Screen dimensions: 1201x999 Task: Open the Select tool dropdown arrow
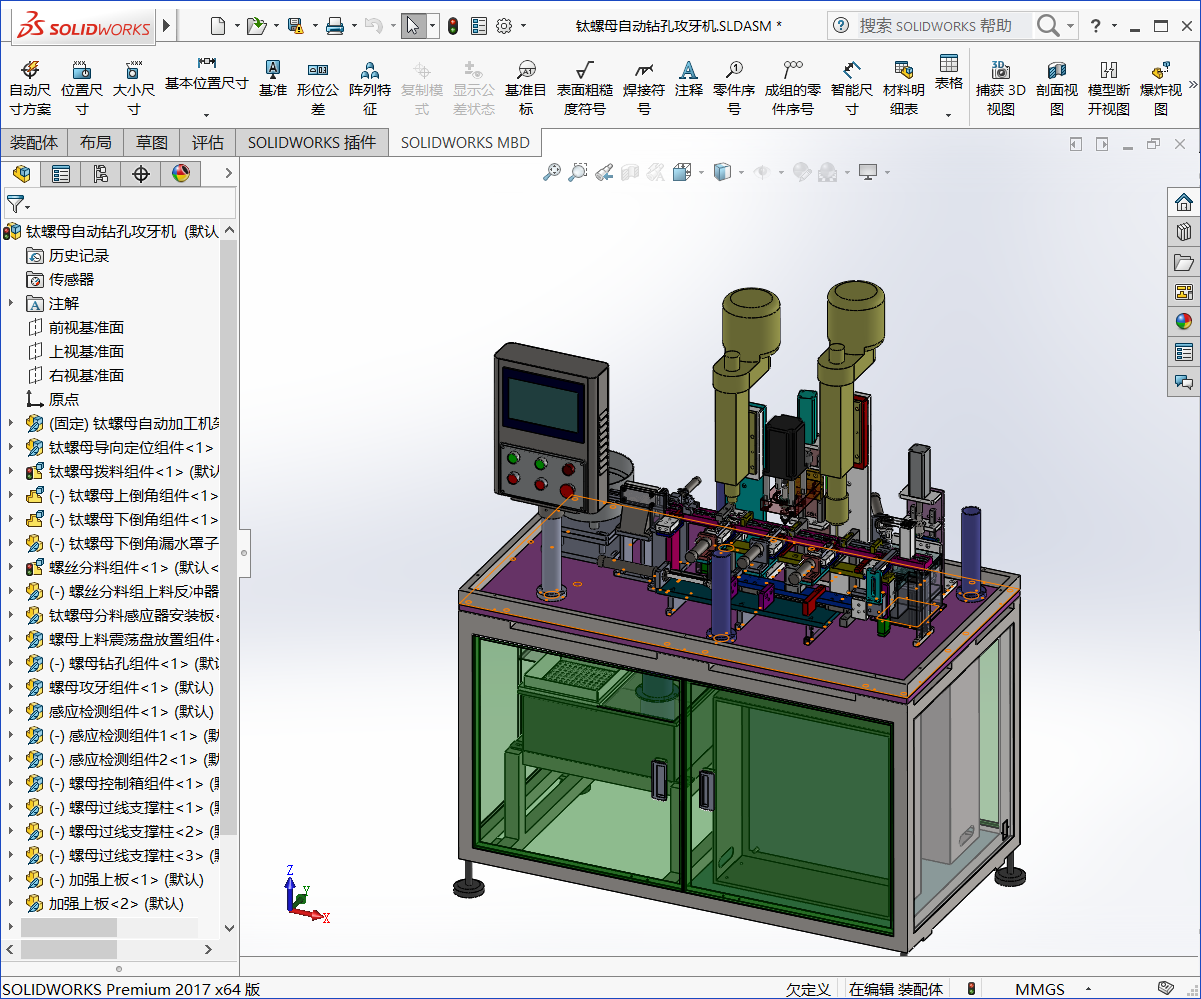pyautogui.click(x=433, y=26)
